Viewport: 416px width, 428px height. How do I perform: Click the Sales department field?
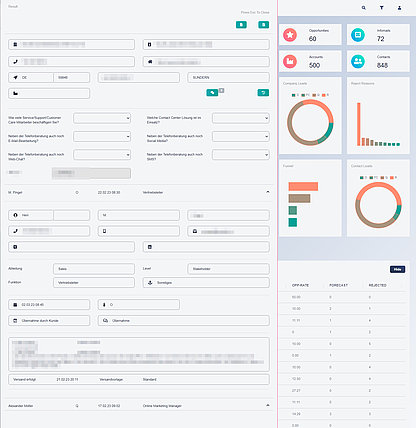point(94,269)
